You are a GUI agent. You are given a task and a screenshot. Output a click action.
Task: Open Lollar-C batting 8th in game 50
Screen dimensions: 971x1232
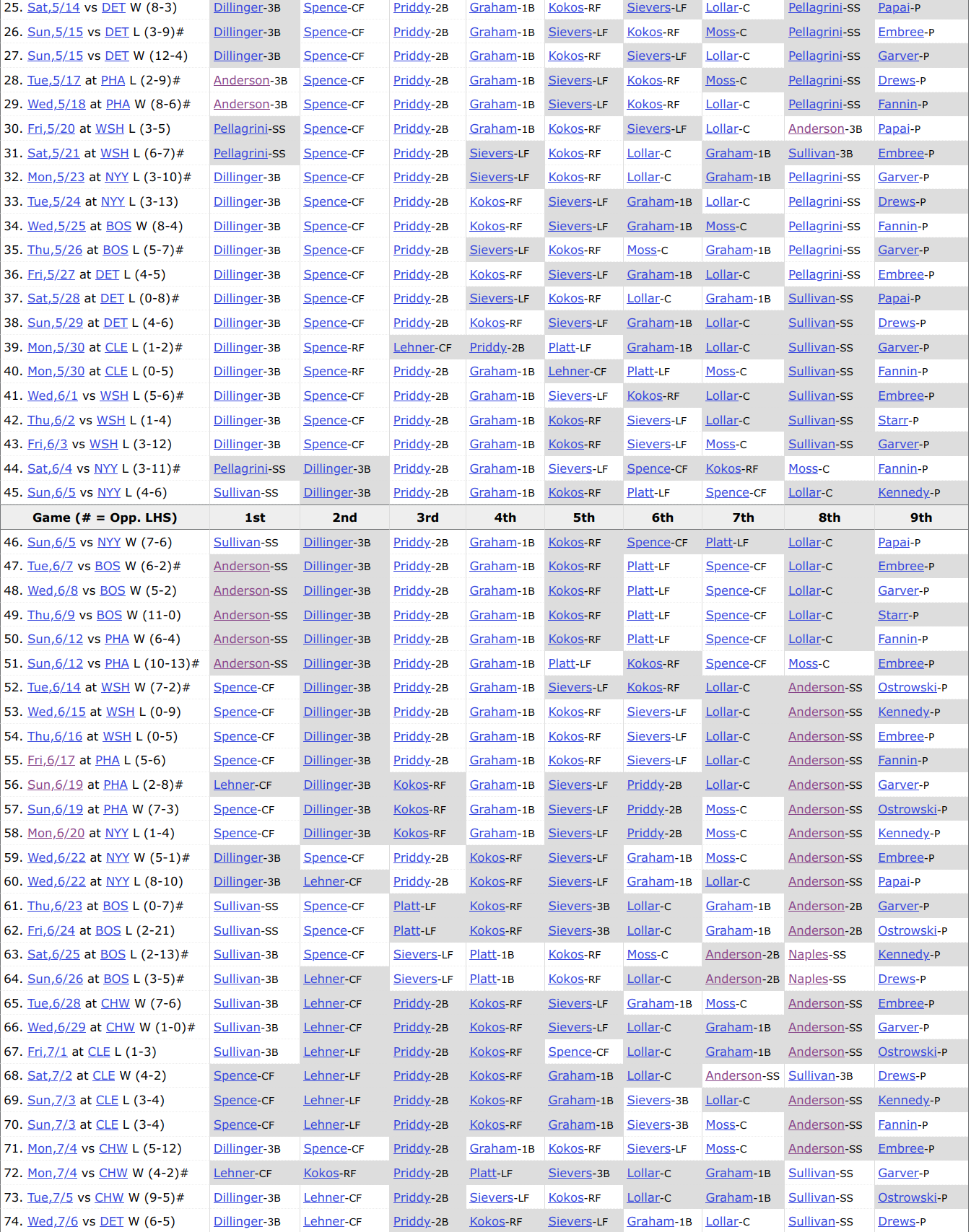click(x=804, y=639)
